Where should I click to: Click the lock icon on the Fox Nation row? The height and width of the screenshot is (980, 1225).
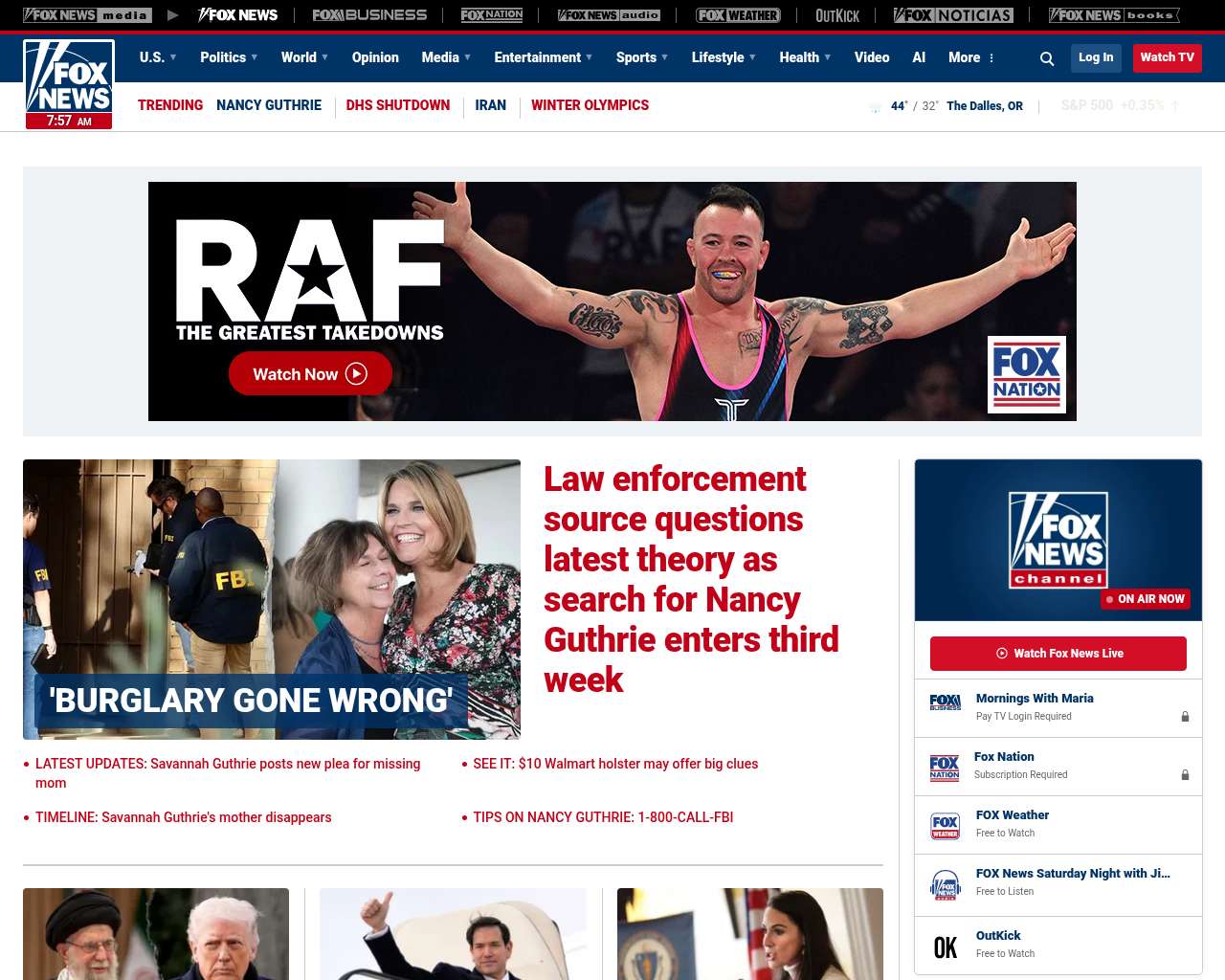coord(1185,774)
